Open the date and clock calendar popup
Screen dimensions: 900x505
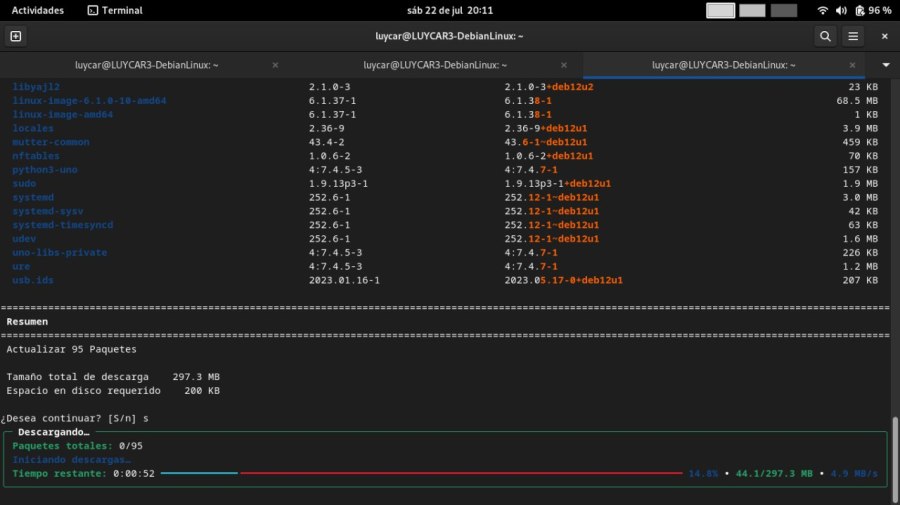tap(450, 10)
